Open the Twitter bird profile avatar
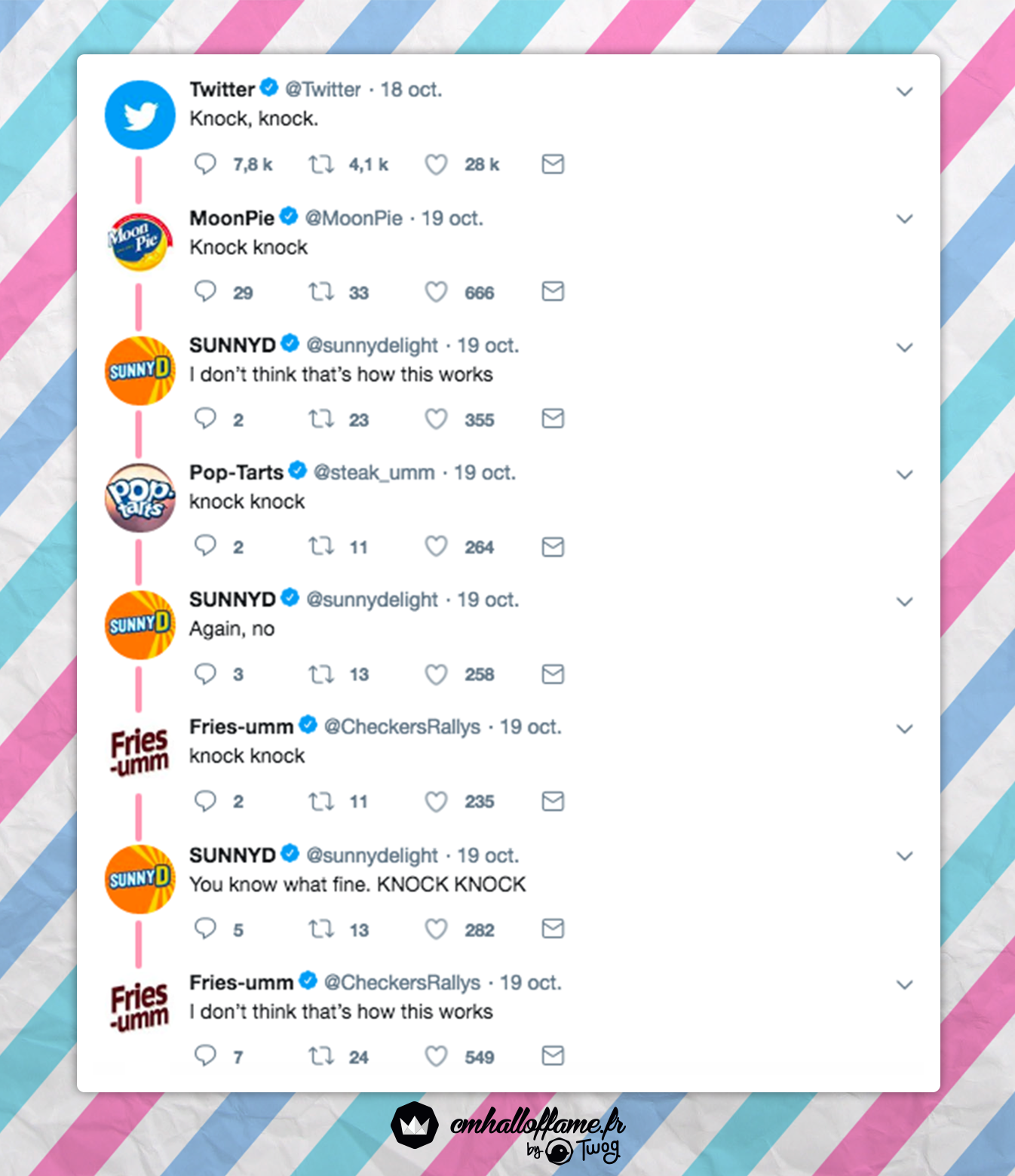 tap(140, 115)
